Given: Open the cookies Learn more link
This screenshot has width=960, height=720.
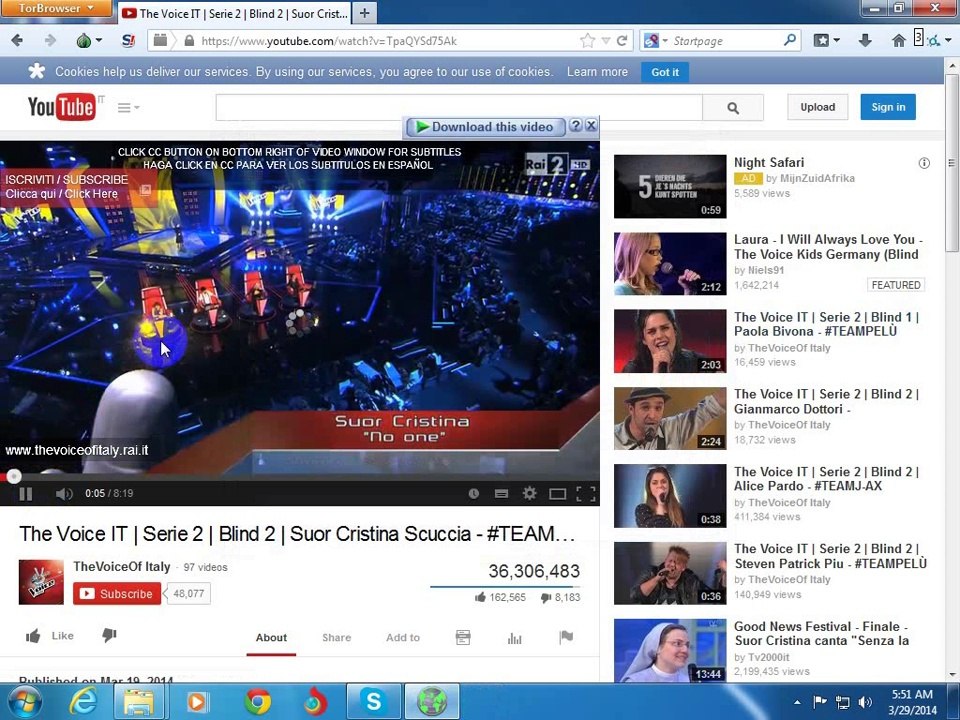Looking at the screenshot, I should pyautogui.click(x=597, y=72).
